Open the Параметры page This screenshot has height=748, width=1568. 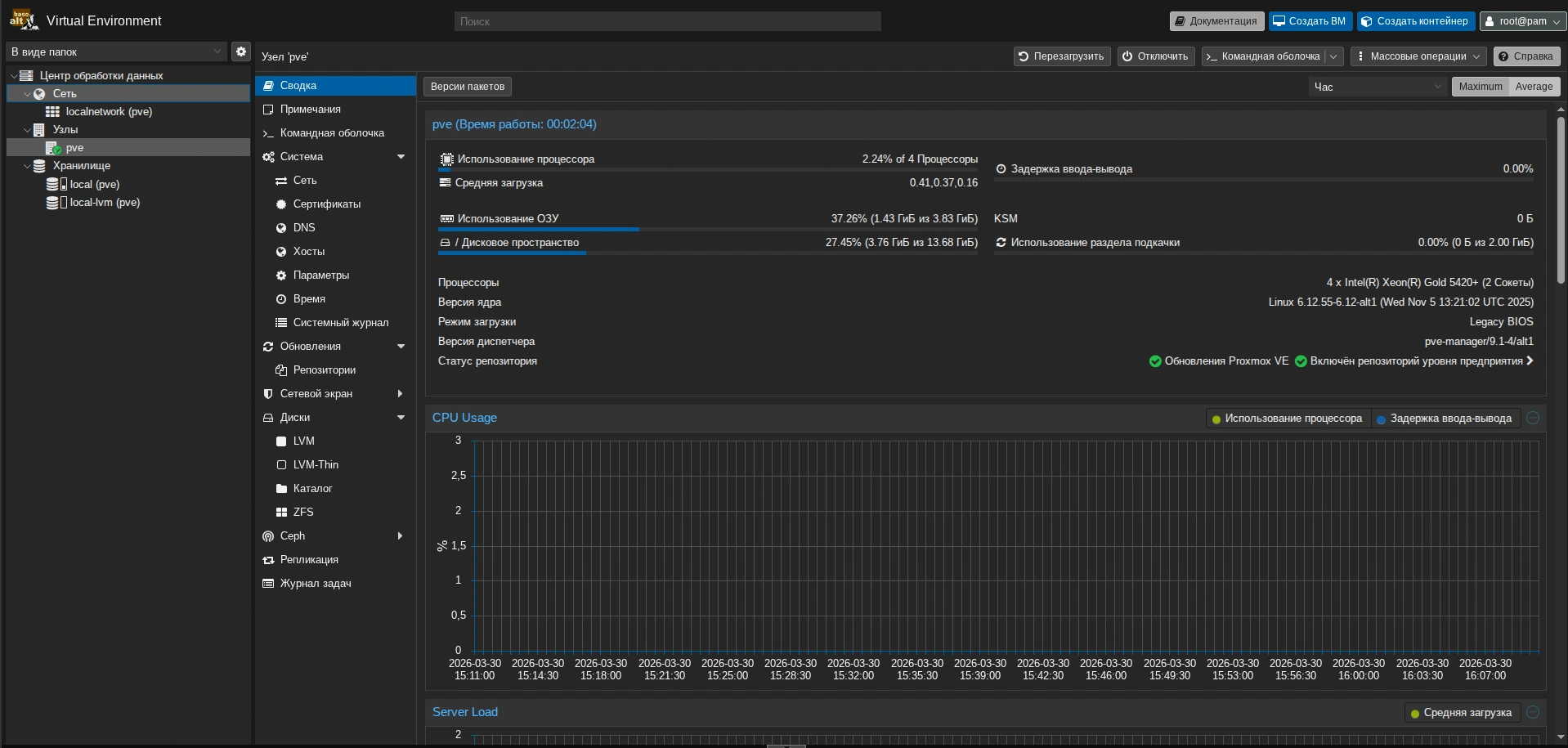pos(335,275)
